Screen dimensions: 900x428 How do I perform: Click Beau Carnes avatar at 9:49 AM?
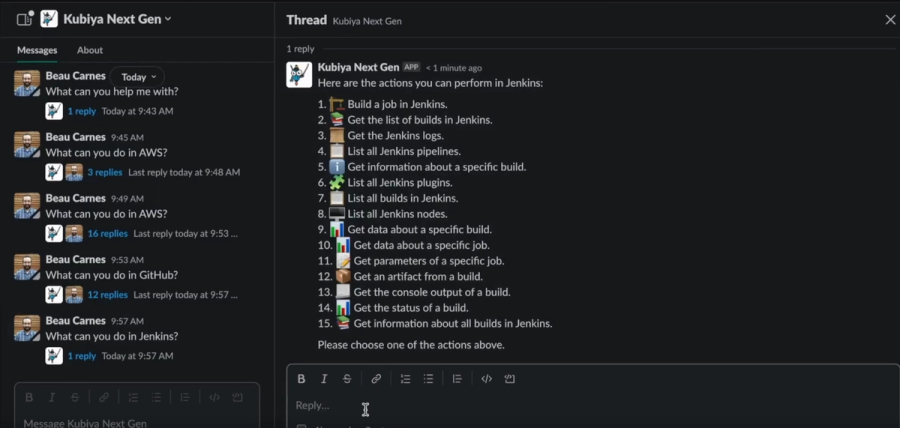pos(27,205)
